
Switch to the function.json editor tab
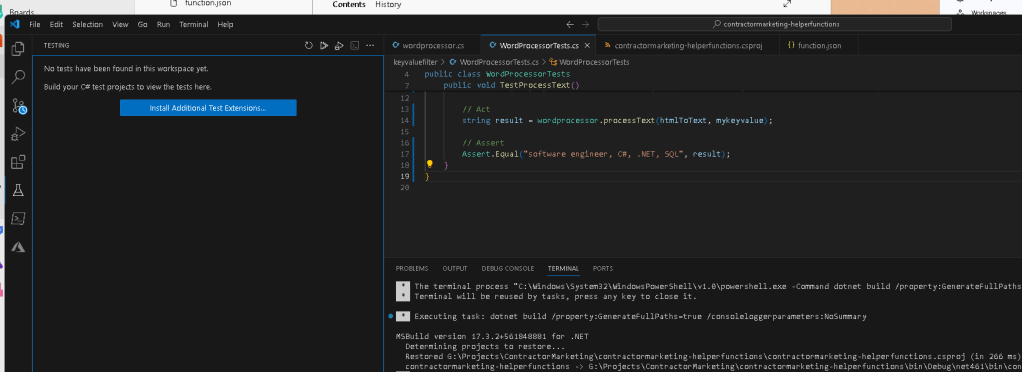coord(819,46)
